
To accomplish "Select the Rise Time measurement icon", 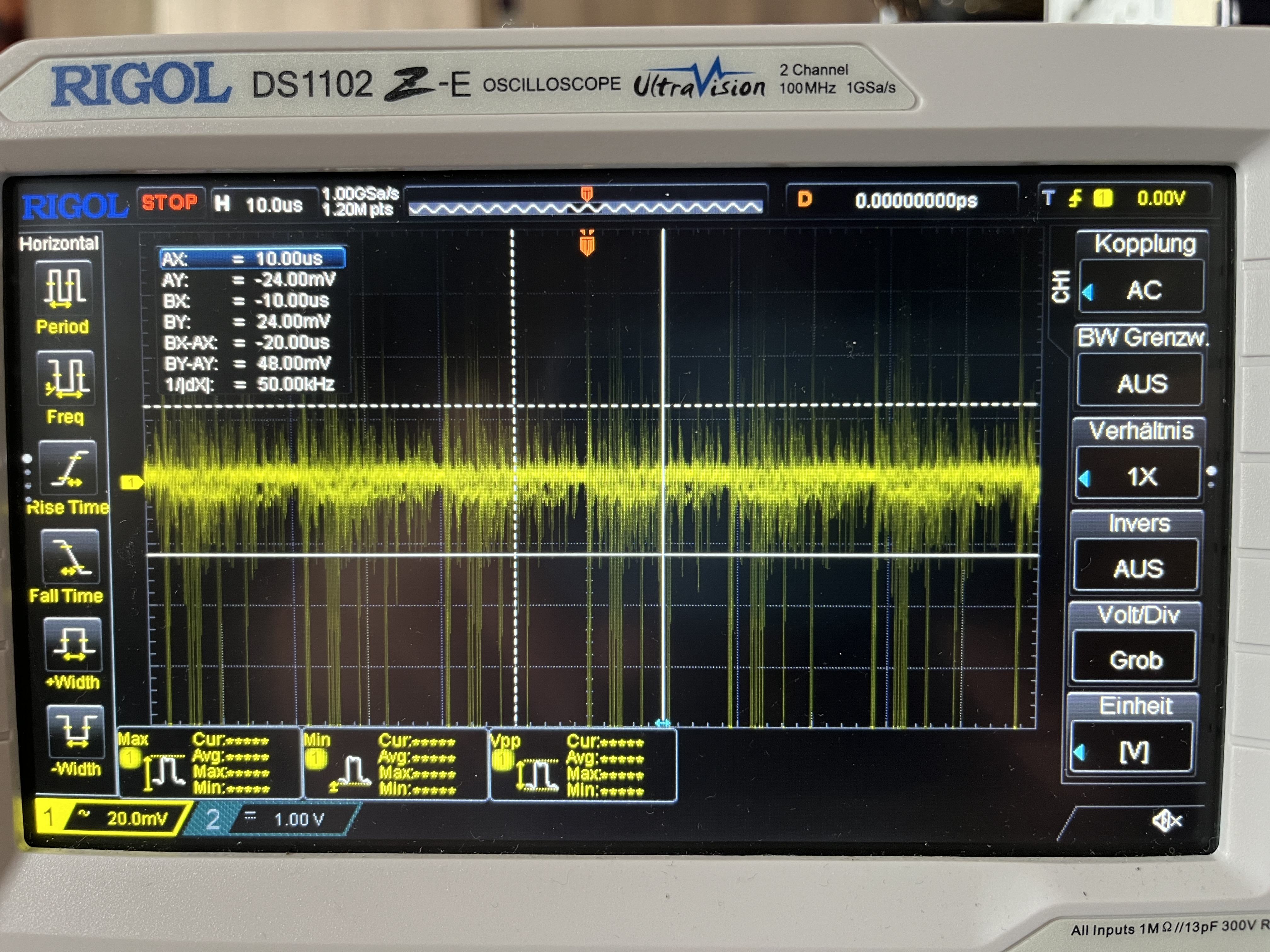I will point(68,467).
